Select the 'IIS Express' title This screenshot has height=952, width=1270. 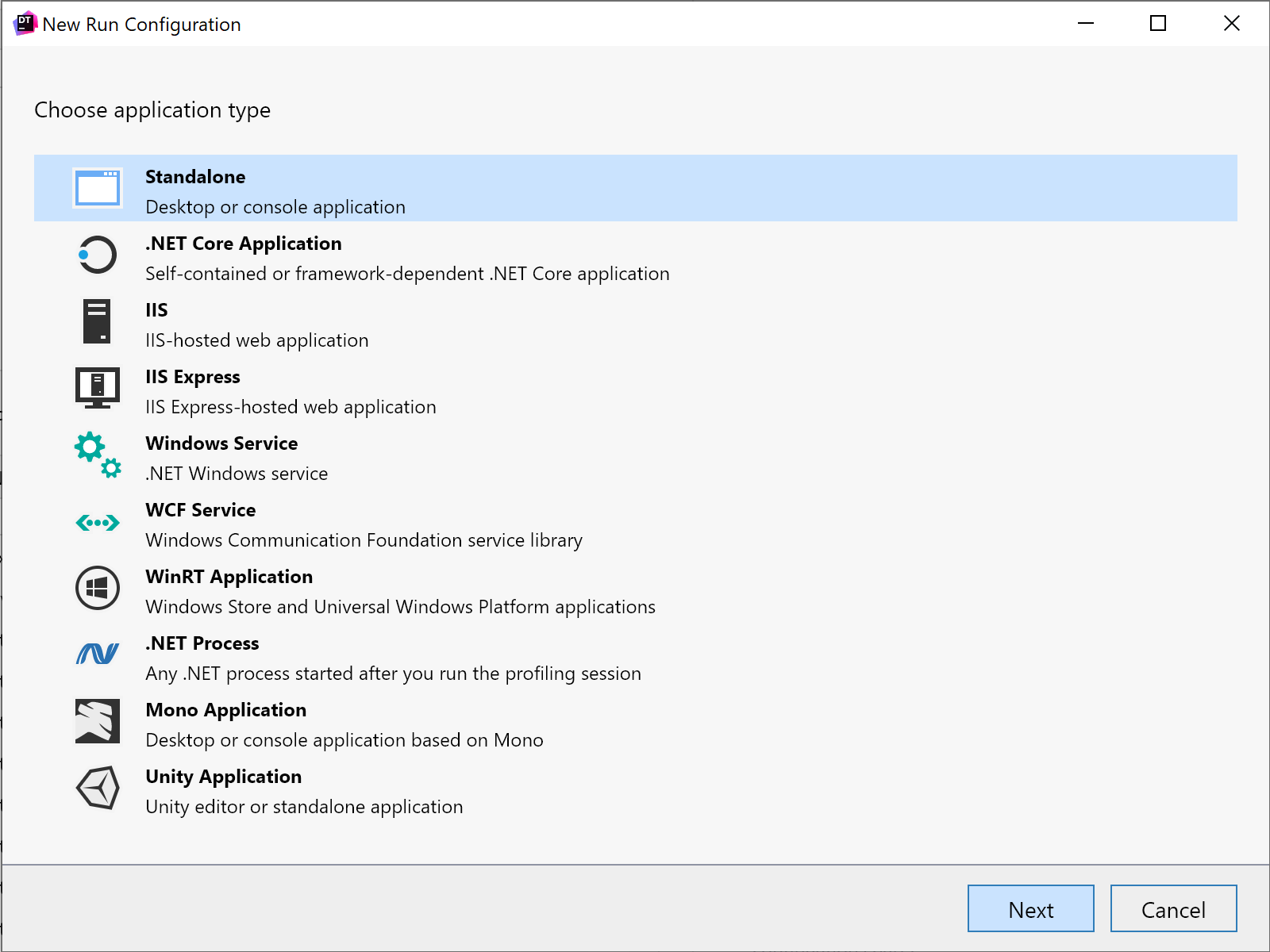click(193, 377)
